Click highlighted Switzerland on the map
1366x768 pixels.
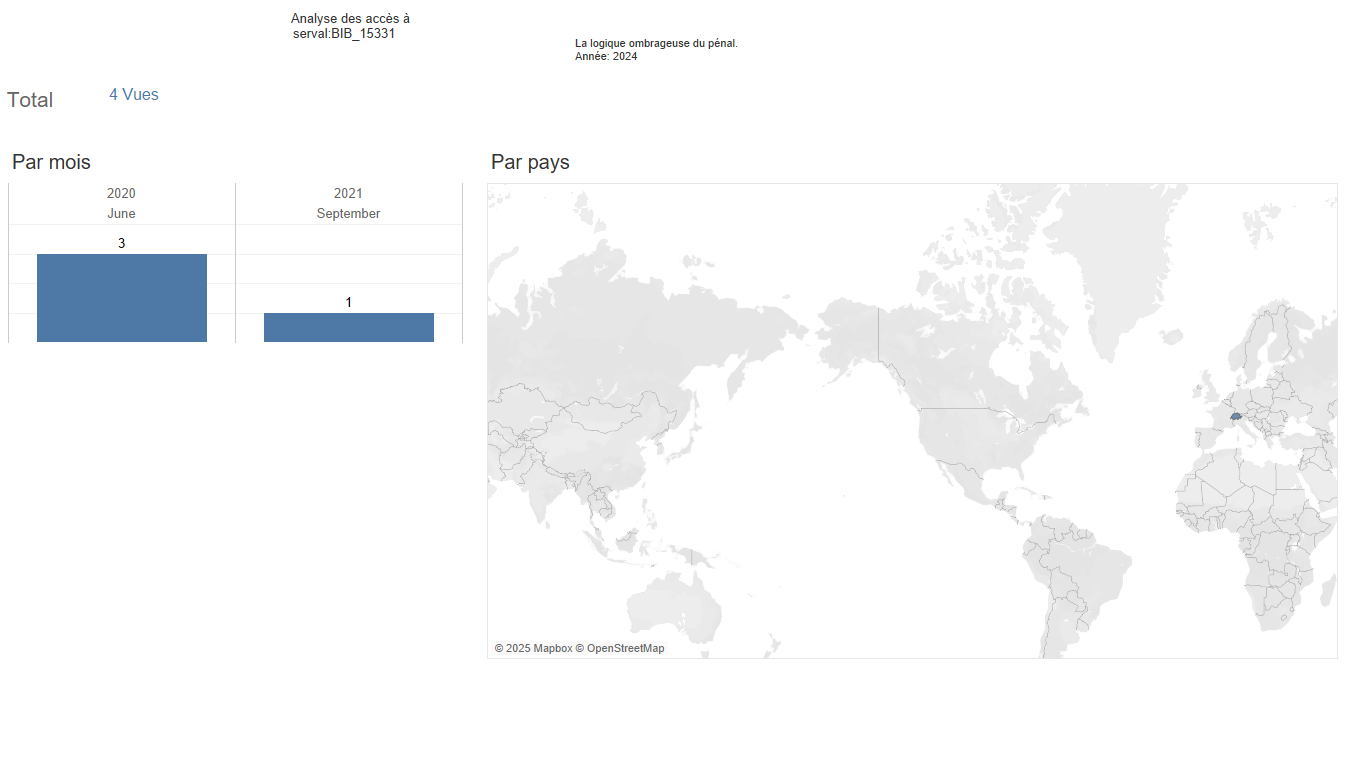[1236, 415]
